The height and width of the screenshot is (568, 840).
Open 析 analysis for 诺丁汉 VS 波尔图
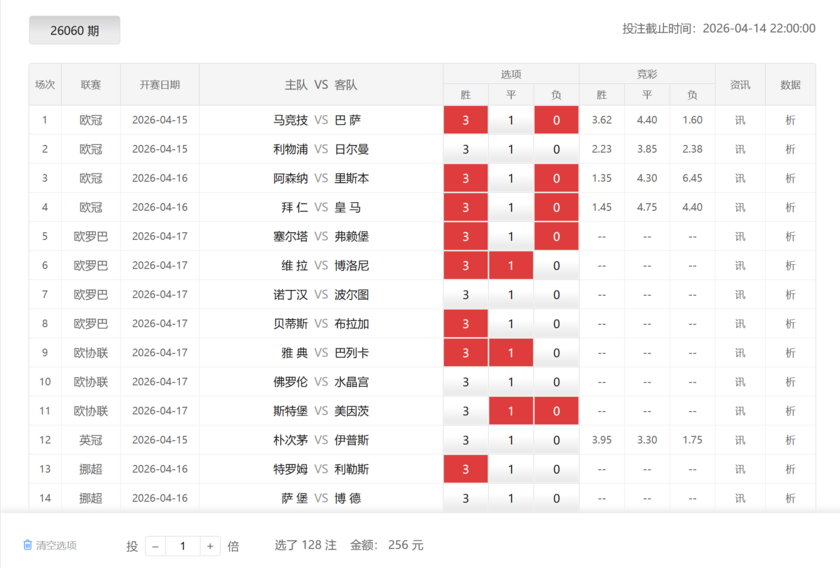pyautogui.click(x=790, y=295)
